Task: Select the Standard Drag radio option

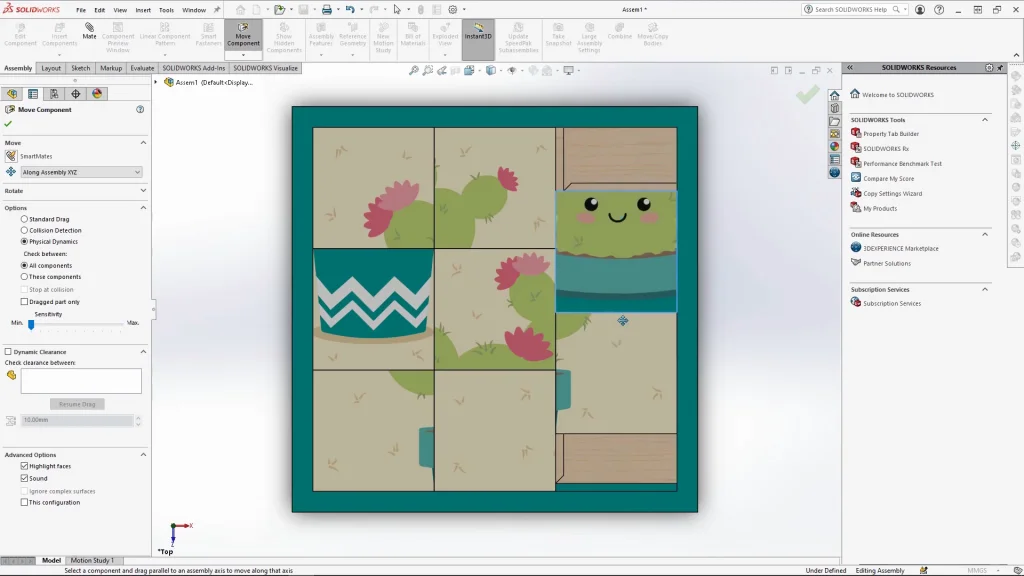Action: tap(24, 219)
